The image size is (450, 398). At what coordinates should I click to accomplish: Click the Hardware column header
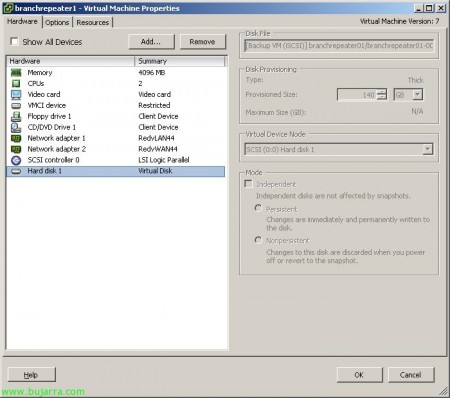click(70, 61)
